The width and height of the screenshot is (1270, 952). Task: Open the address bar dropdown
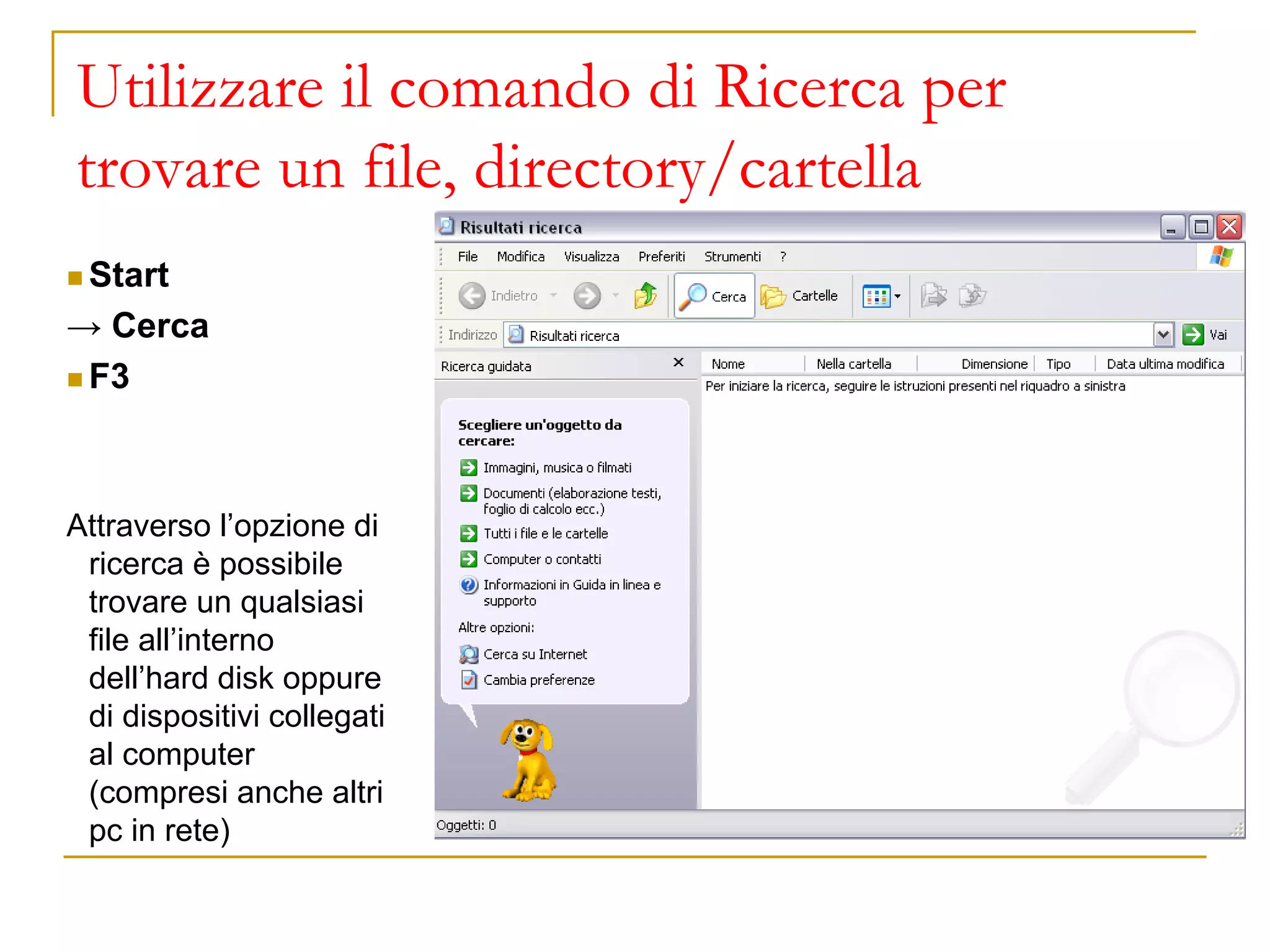tap(1163, 335)
